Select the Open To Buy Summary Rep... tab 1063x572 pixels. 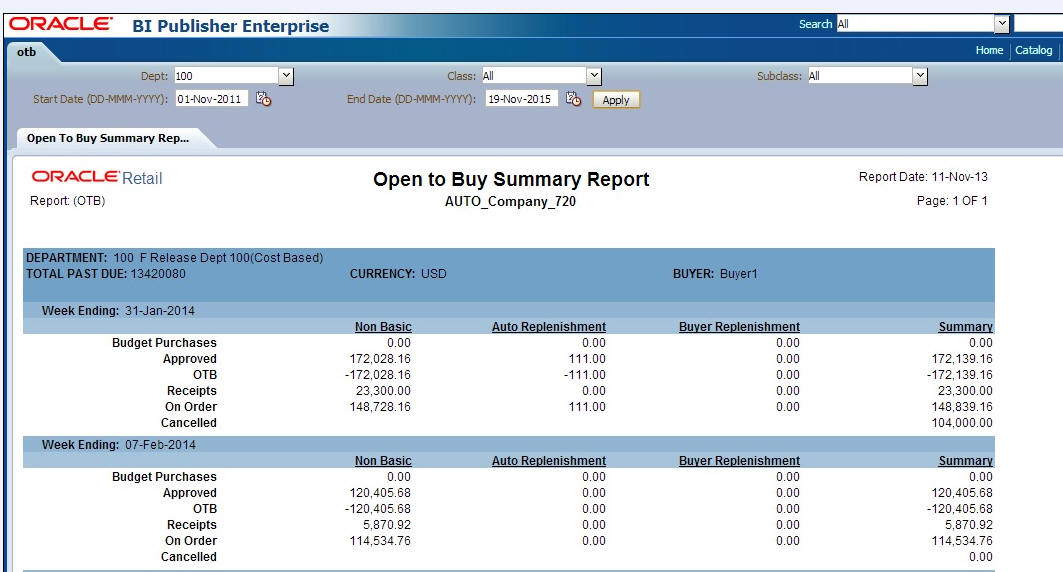click(108, 138)
